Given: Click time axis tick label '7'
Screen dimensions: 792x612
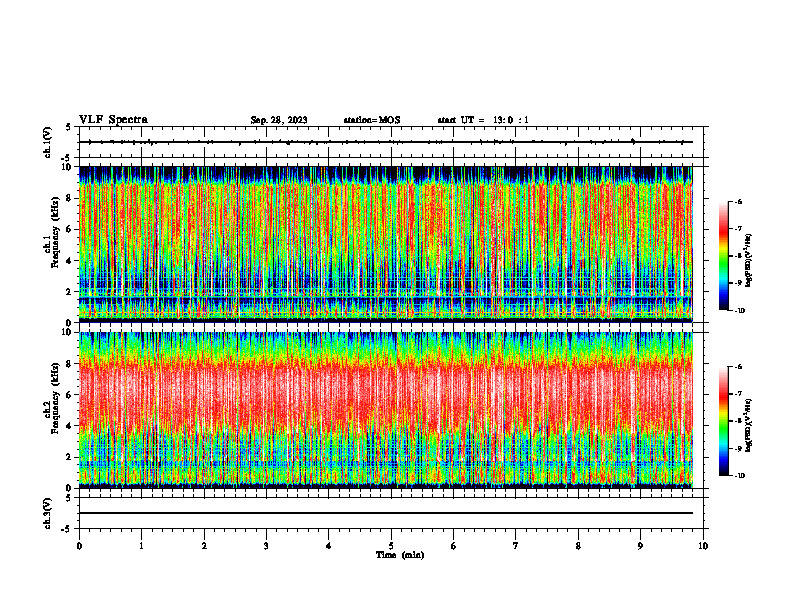Looking at the screenshot, I should pos(516,546).
